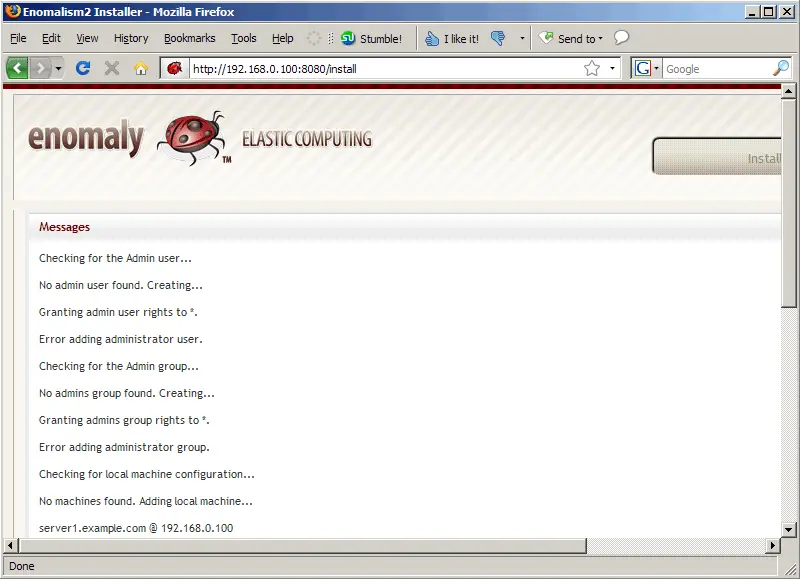Bookmark the page with the star icon
800x579 pixels.
point(592,68)
